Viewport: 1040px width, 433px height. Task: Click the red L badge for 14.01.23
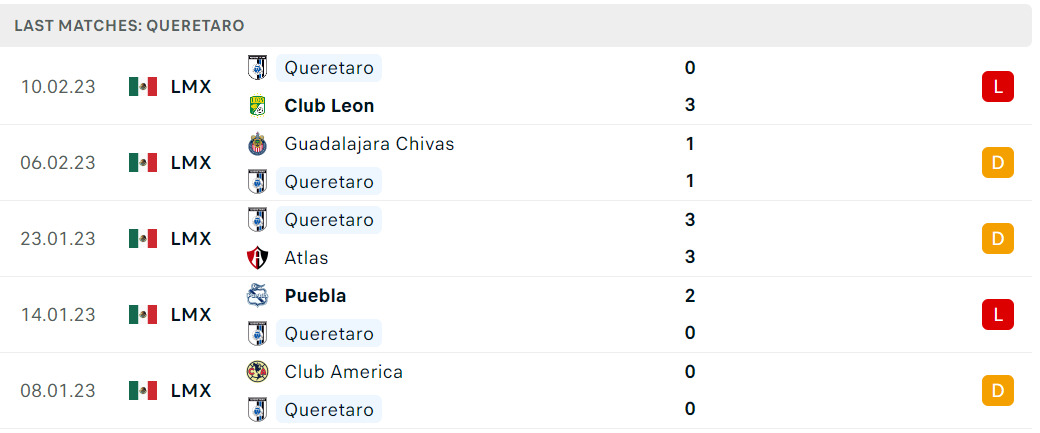click(x=998, y=314)
